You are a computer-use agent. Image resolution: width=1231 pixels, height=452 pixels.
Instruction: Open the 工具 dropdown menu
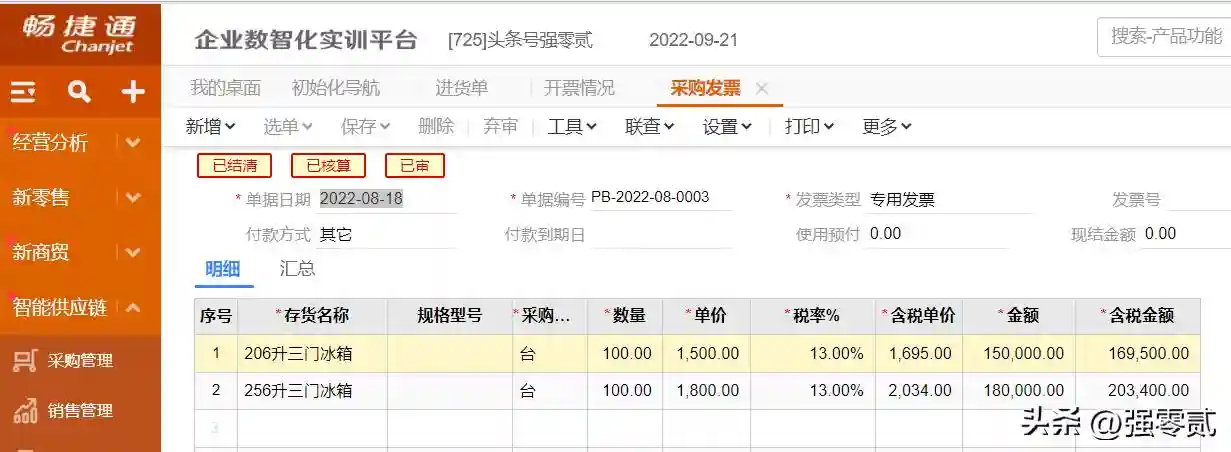coord(572,126)
